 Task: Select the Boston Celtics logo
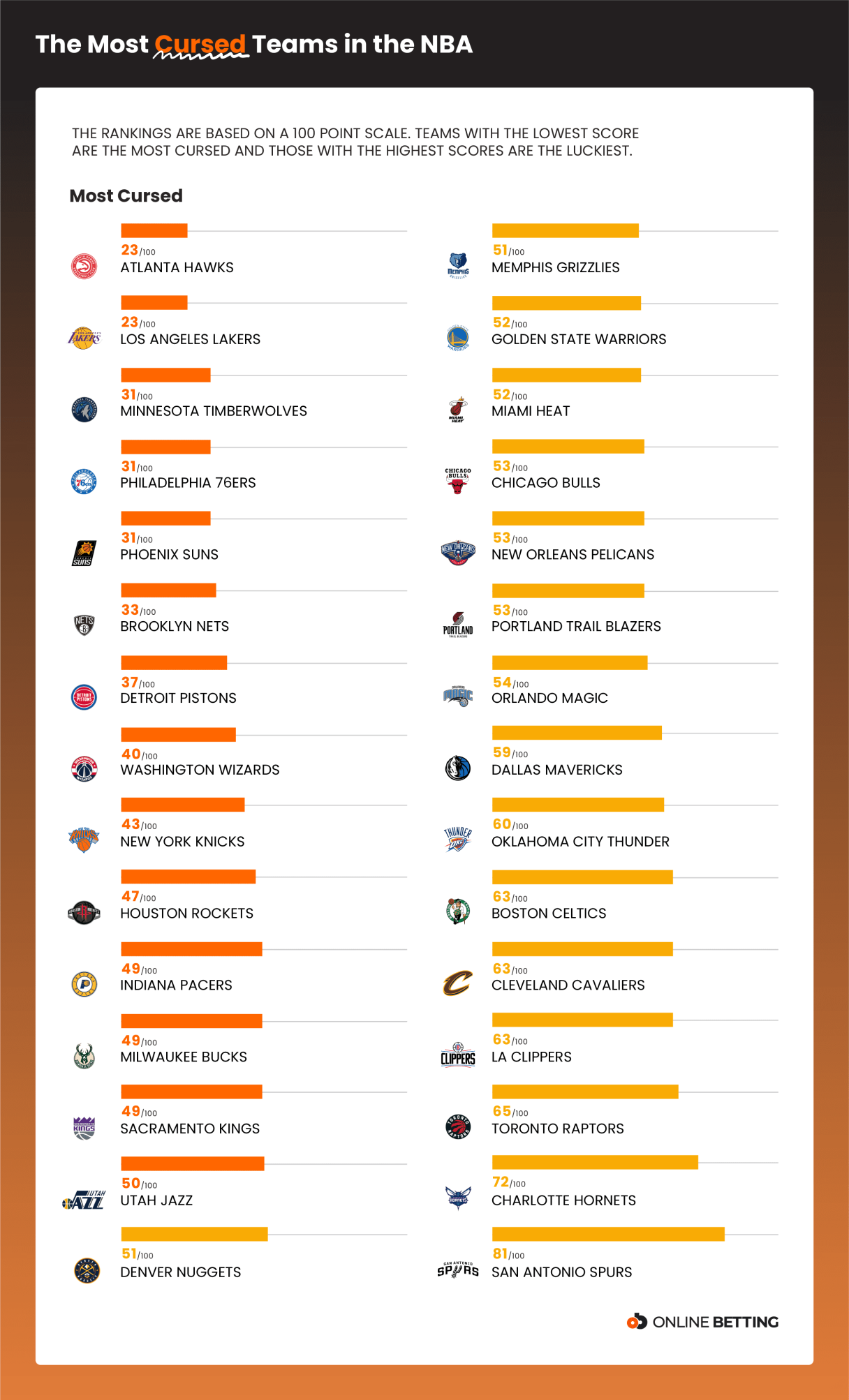(x=458, y=911)
